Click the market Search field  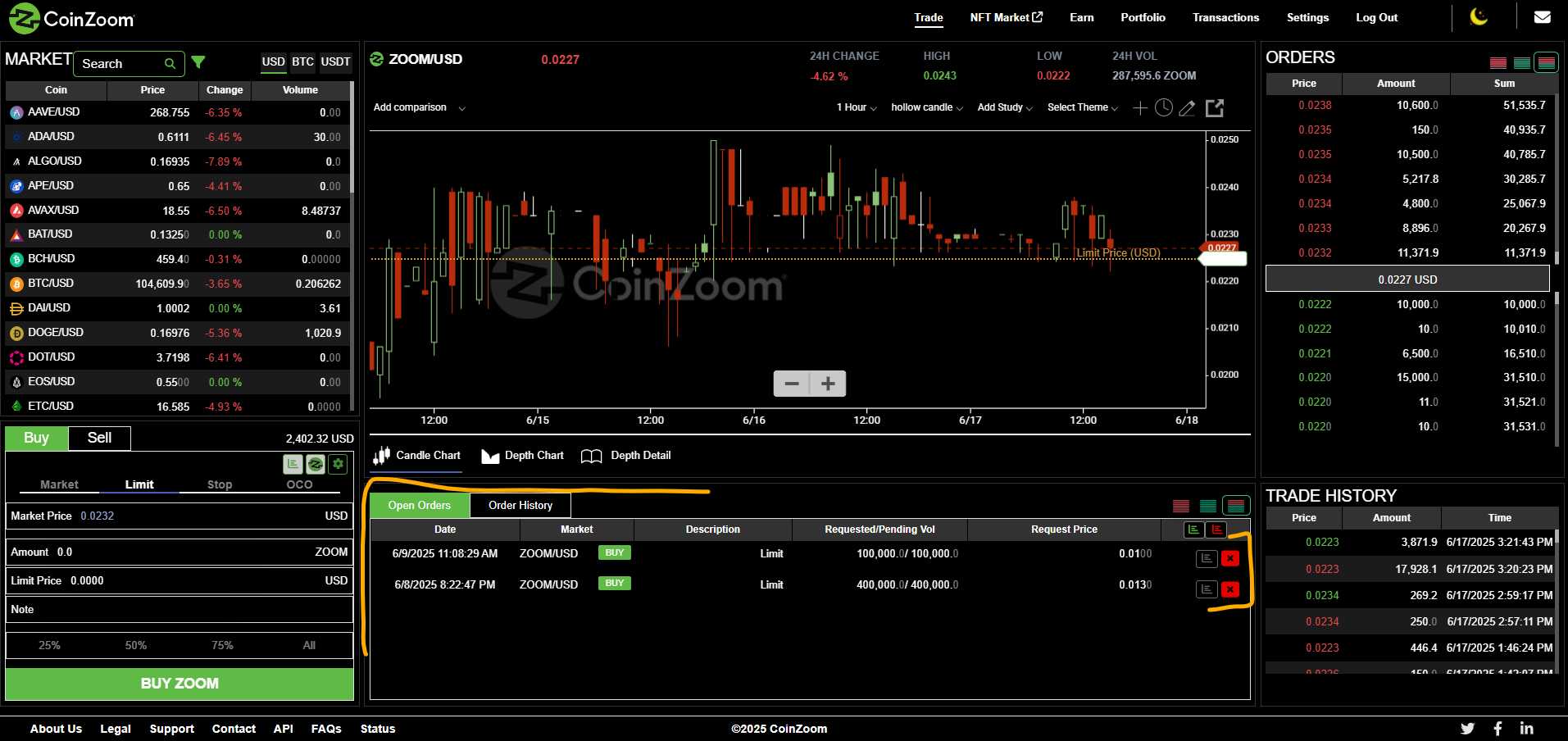(130, 63)
